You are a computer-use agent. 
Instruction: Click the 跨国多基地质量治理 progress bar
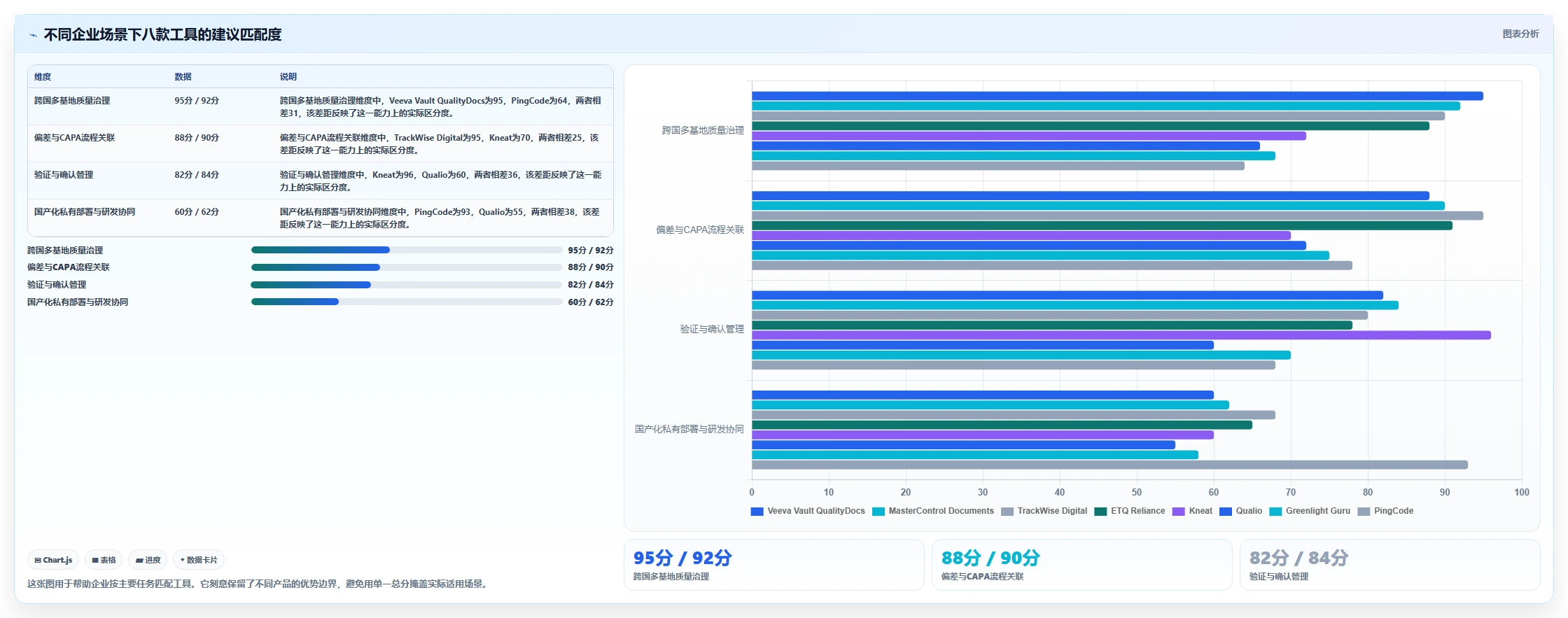coord(407,250)
